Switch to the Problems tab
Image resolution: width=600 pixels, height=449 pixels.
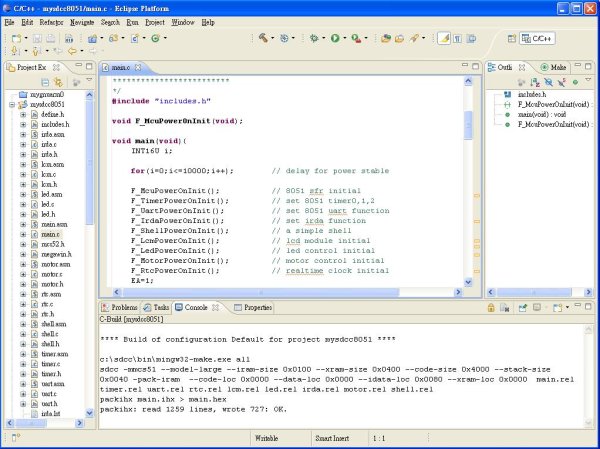tap(119, 307)
